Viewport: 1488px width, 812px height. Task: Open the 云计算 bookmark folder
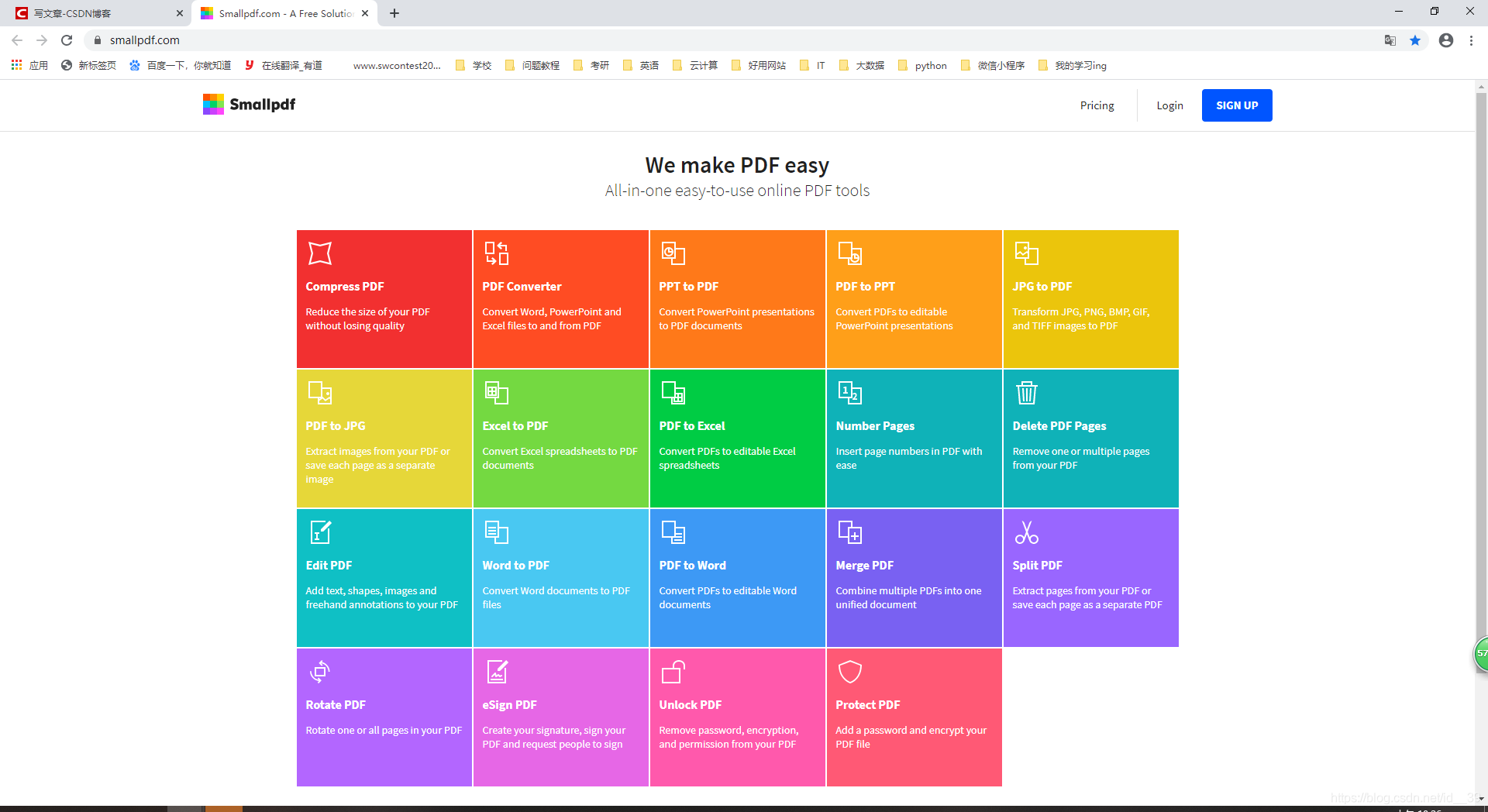pyautogui.click(x=695, y=66)
